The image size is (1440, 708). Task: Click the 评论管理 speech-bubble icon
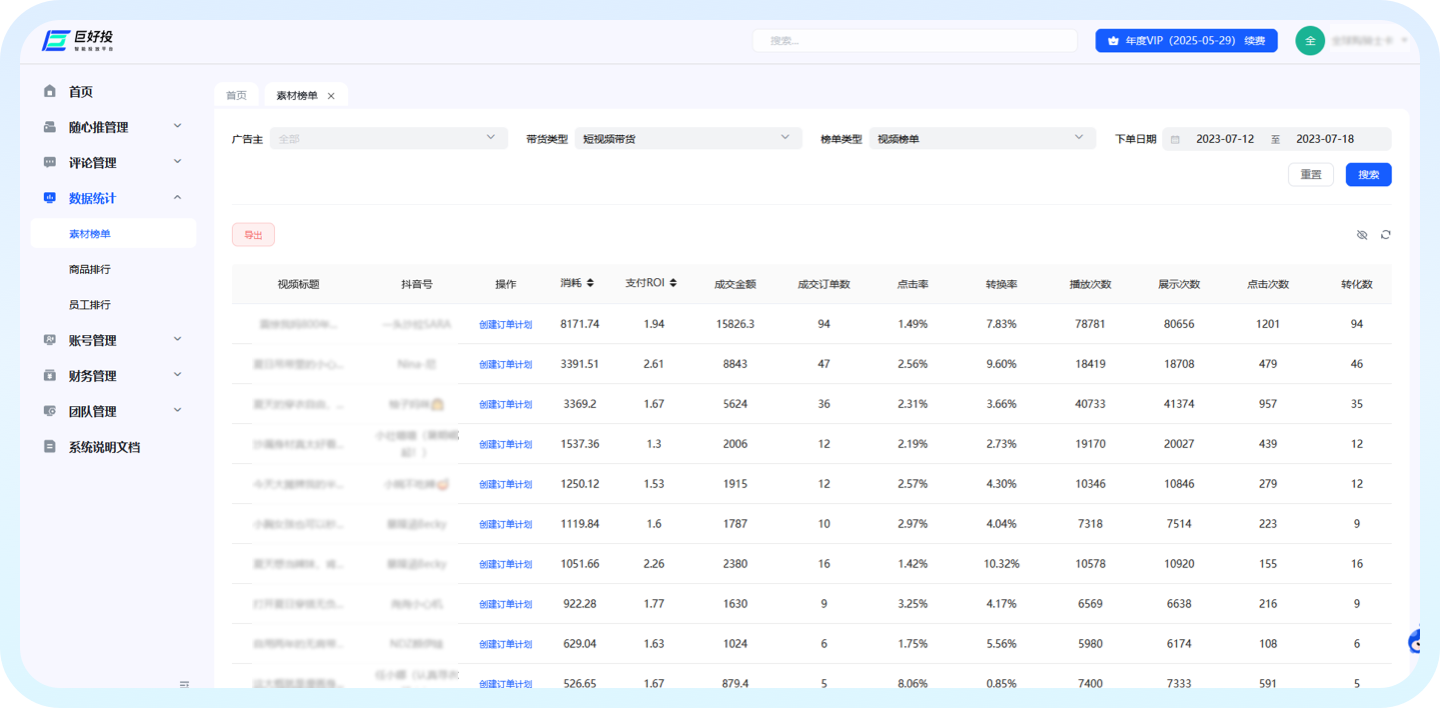click(50, 163)
